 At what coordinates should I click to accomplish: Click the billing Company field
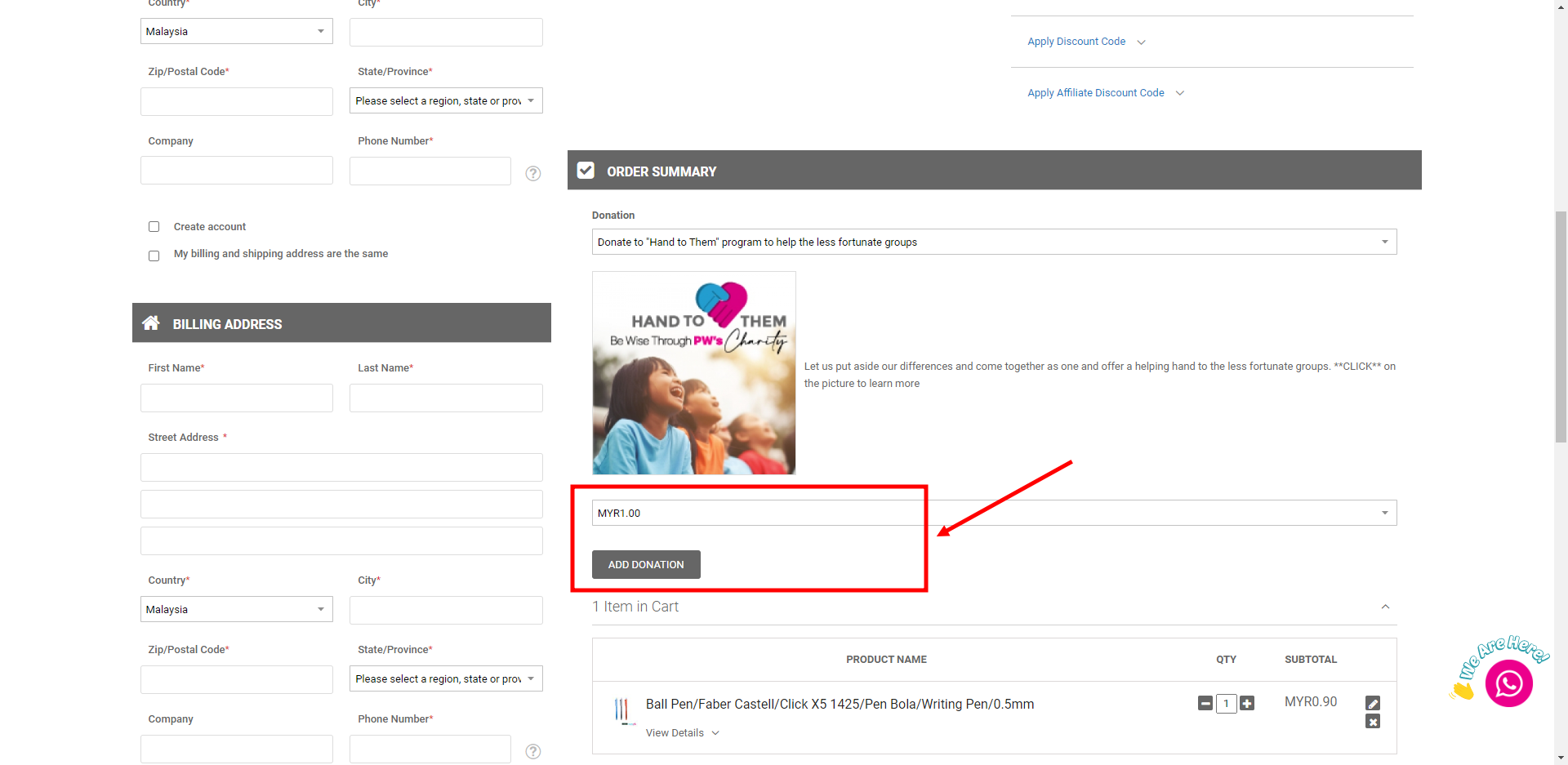click(237, 749)
